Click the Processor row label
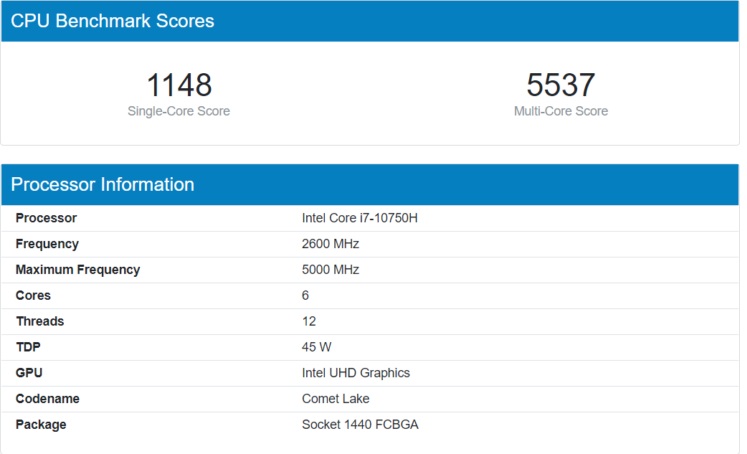 [x=46, y=218]
